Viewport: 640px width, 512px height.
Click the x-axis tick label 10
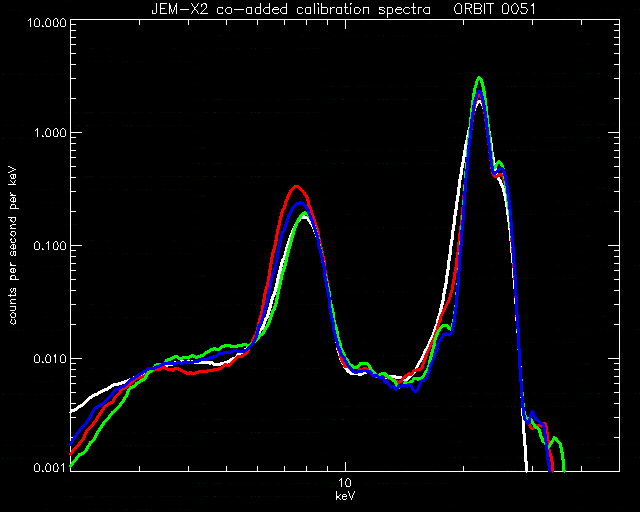pos(345,483)
